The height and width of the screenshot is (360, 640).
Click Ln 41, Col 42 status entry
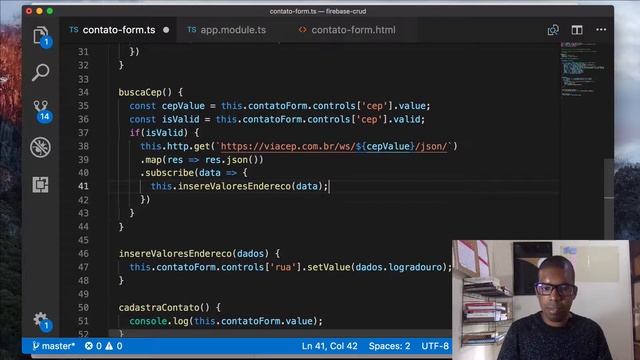(x=329, y=346)
